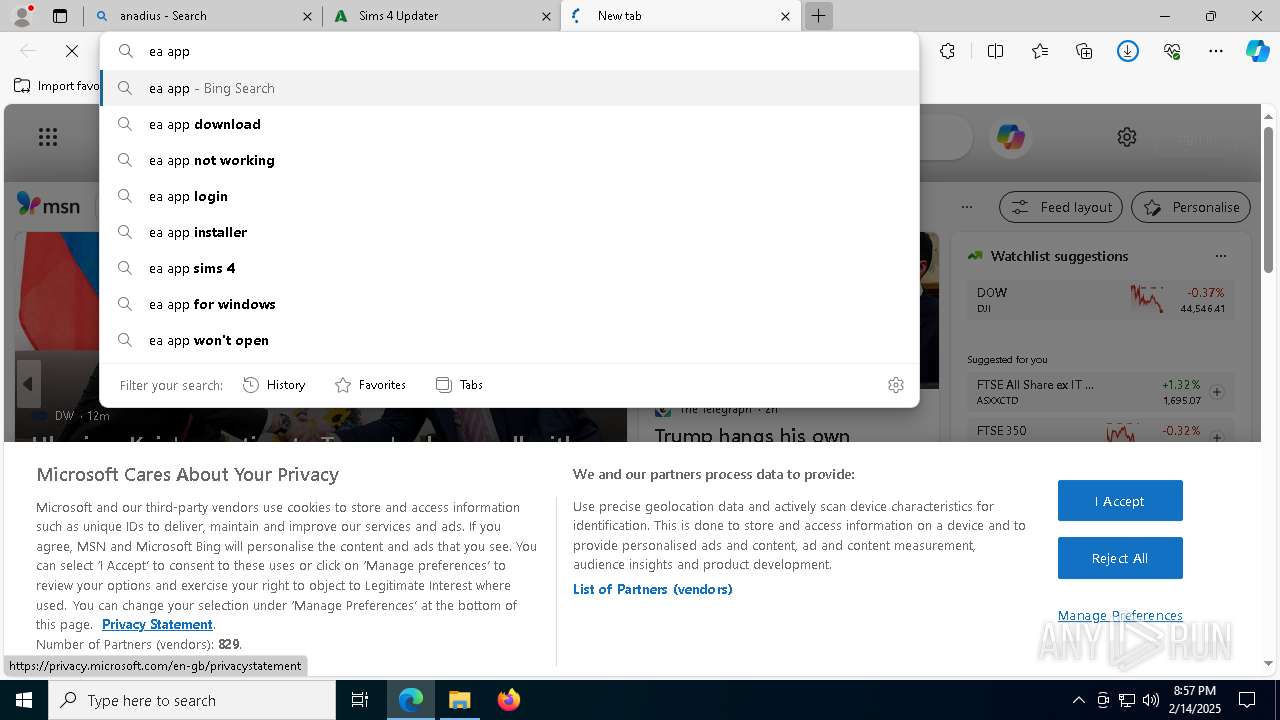Open the Settings and more menu
This screenshot has height=720, width=1280.
click(1216, 51)
